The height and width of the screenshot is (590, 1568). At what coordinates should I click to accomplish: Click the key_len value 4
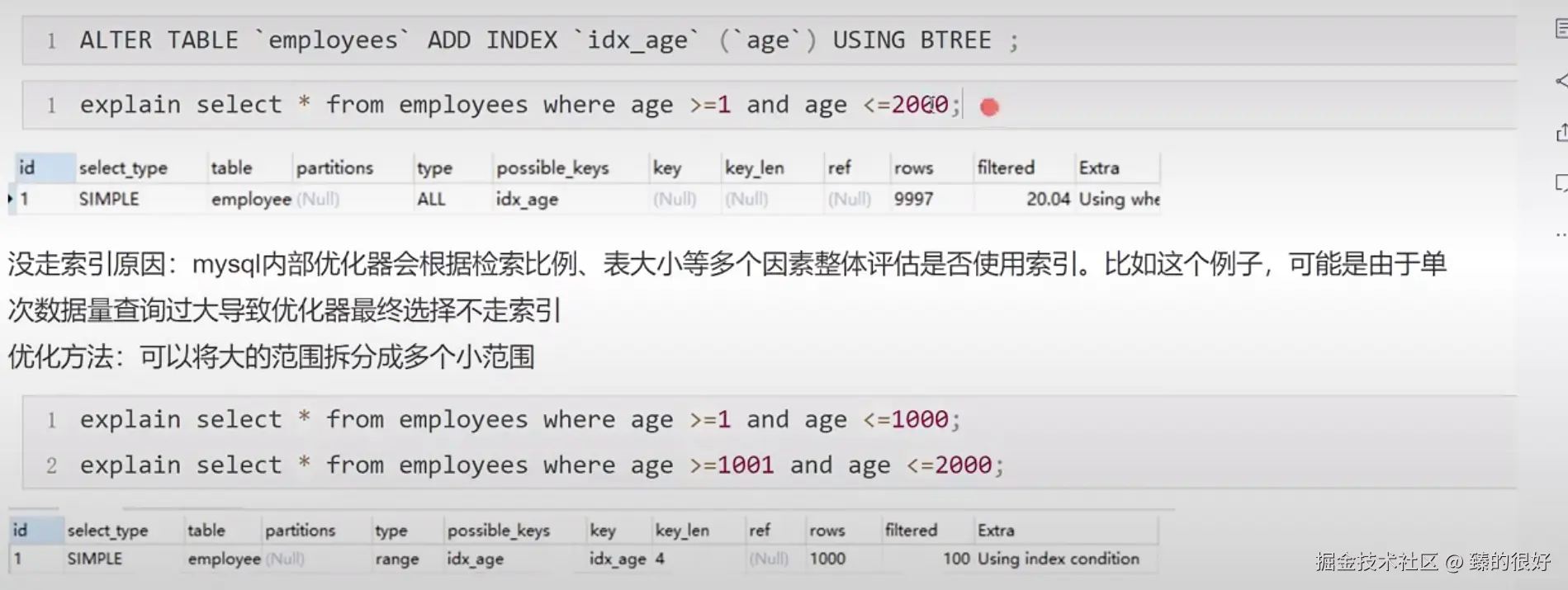coord(660,559)
